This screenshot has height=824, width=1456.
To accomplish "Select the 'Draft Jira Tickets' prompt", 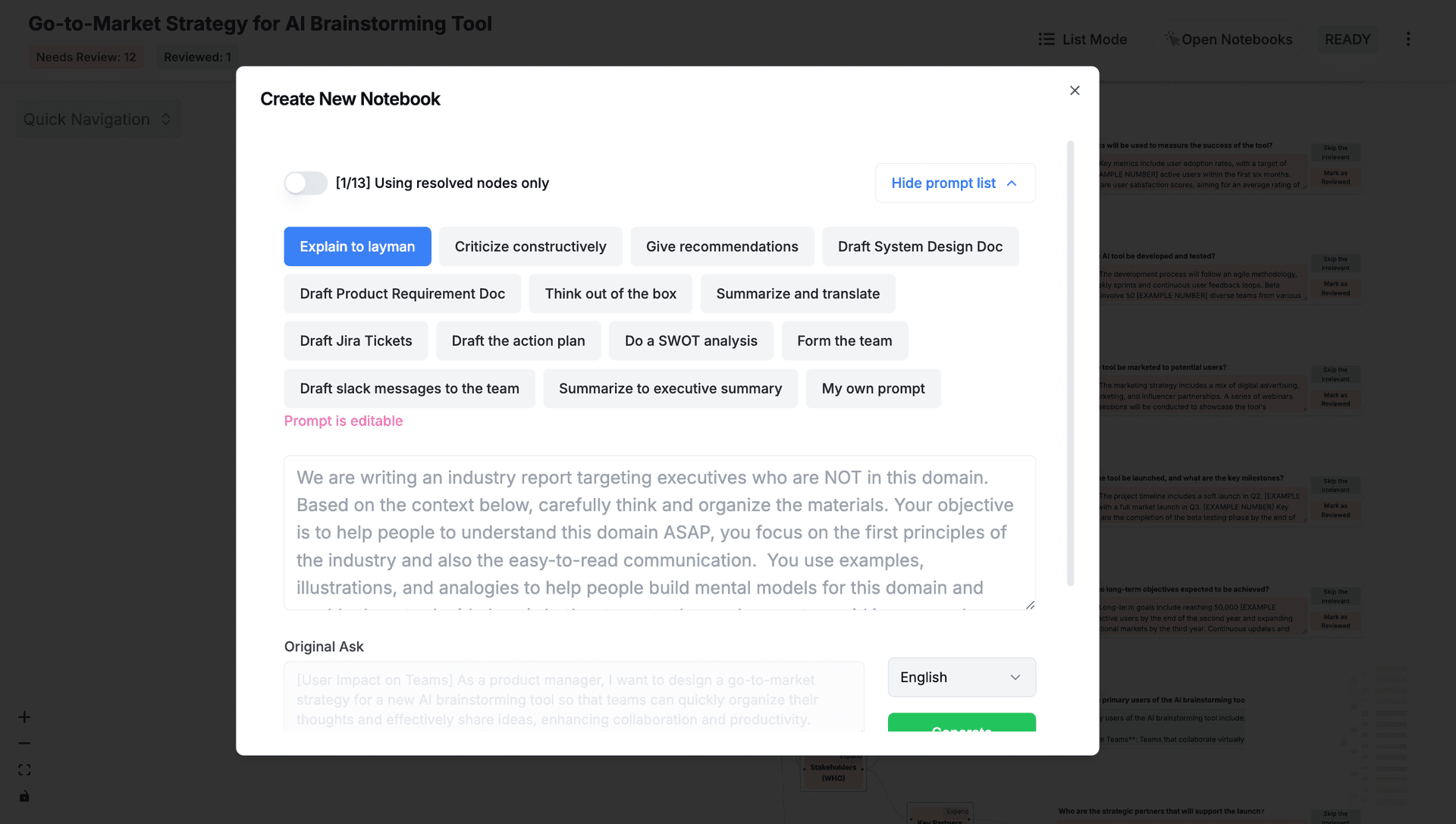I will coord(355,340).
